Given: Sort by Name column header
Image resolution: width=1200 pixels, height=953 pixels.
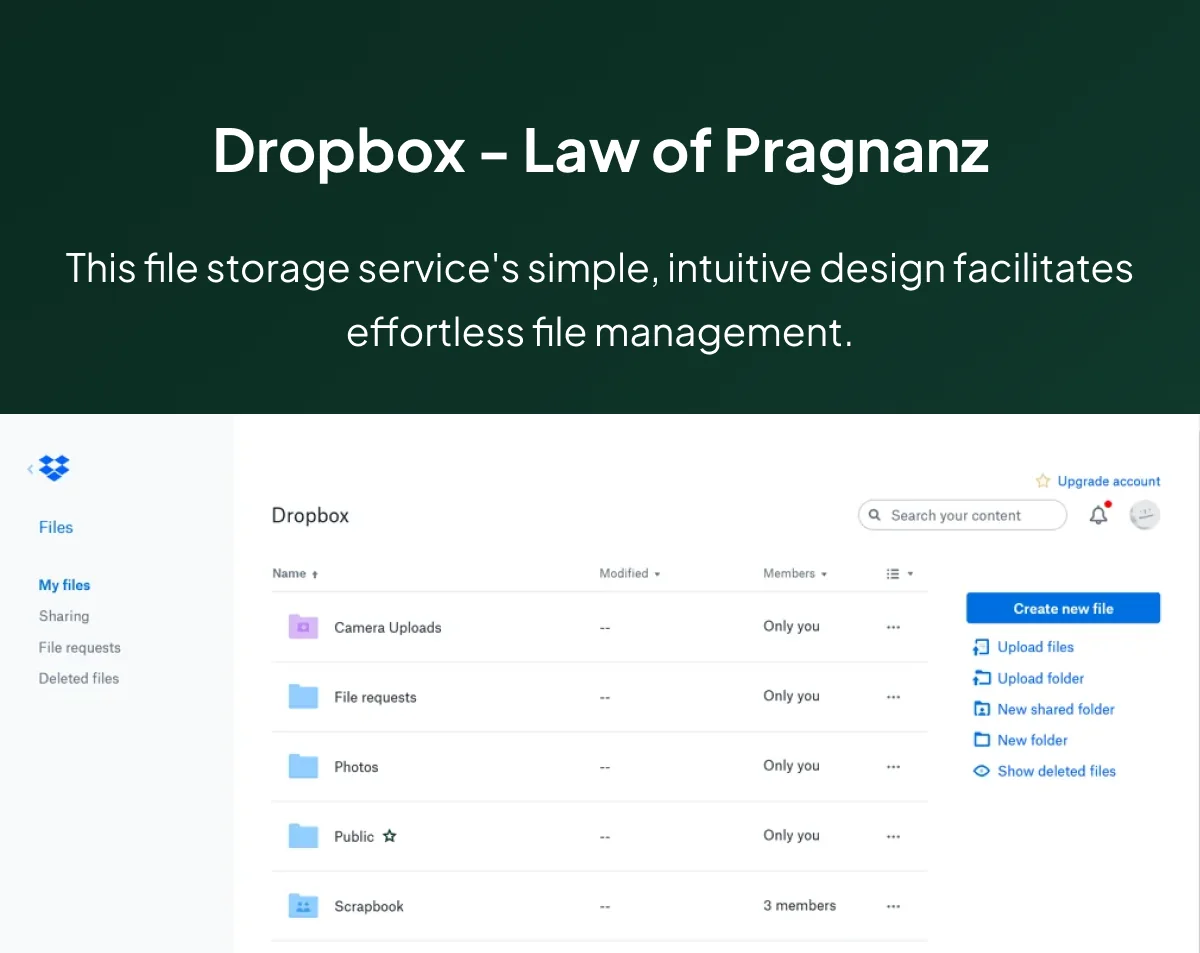Looking at the screenshot, I should pyautogui.click(x=295, y=574).
